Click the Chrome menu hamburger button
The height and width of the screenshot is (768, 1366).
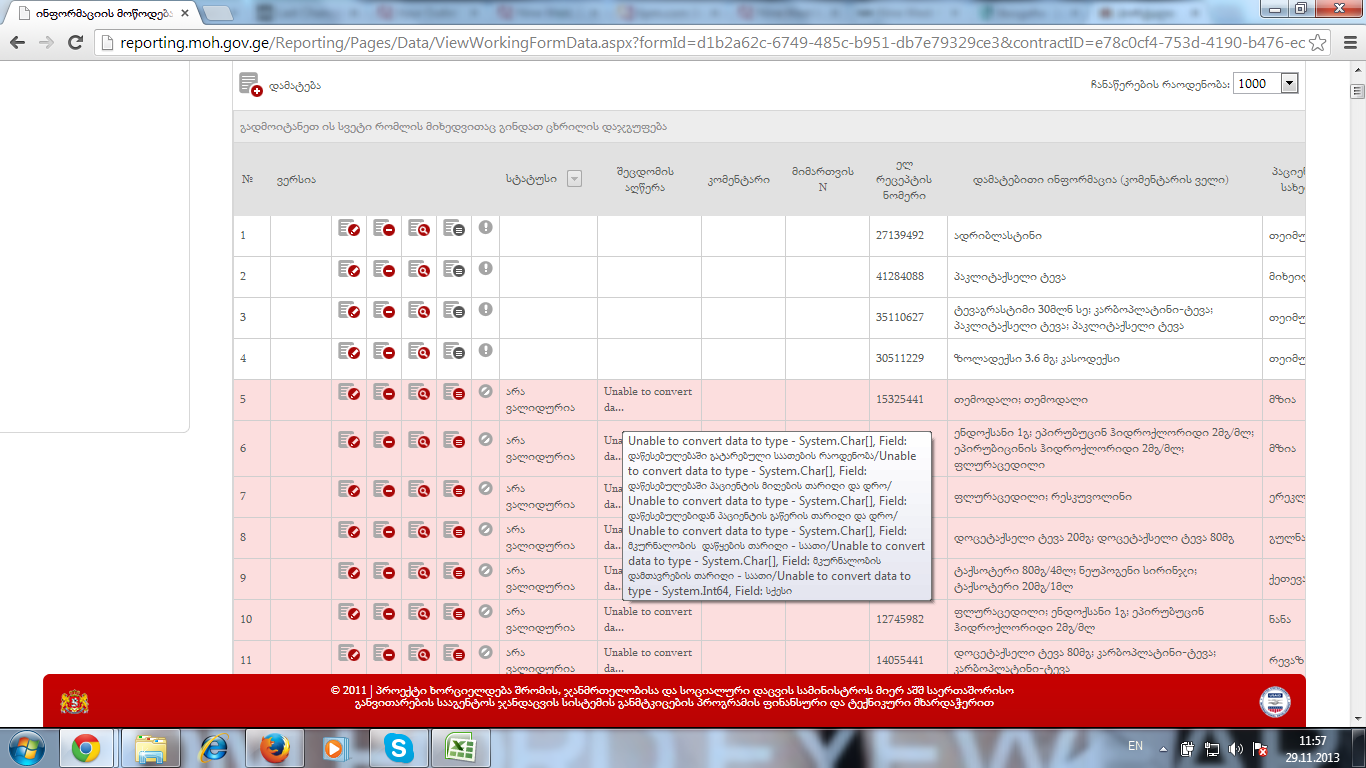coord(1346,43)
